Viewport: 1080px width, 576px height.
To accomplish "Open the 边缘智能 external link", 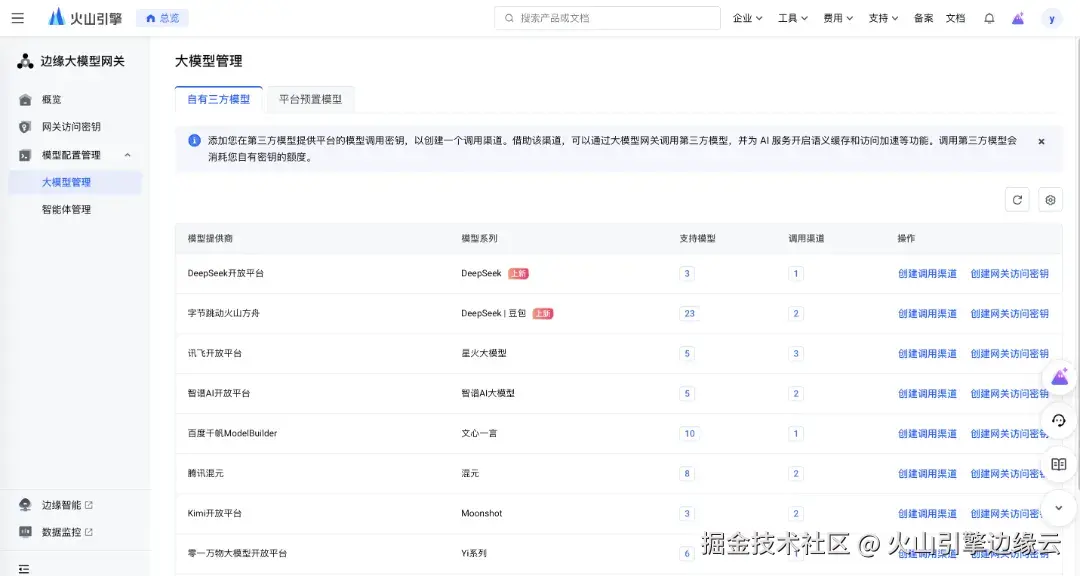I will click(67, 505).
